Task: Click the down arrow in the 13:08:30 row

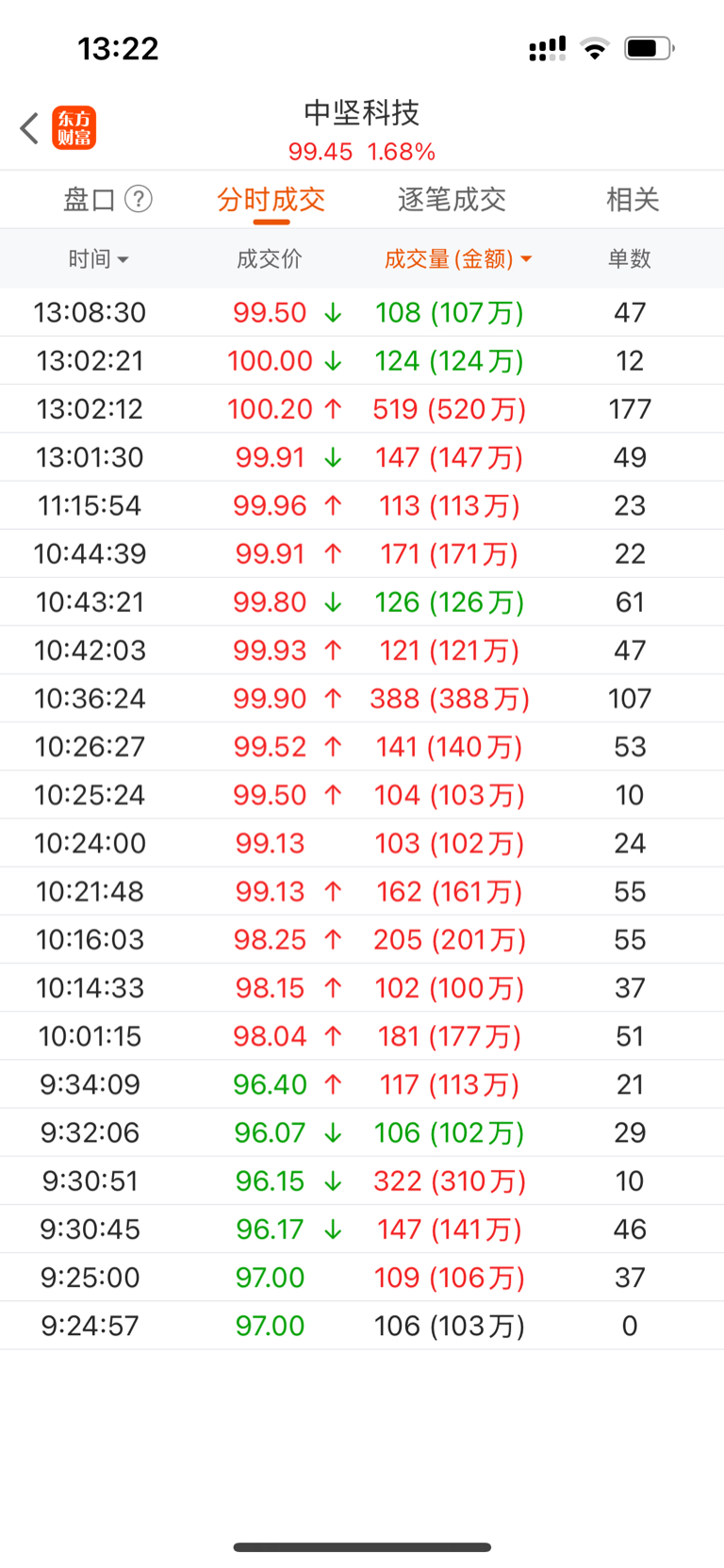Action: 333,313
